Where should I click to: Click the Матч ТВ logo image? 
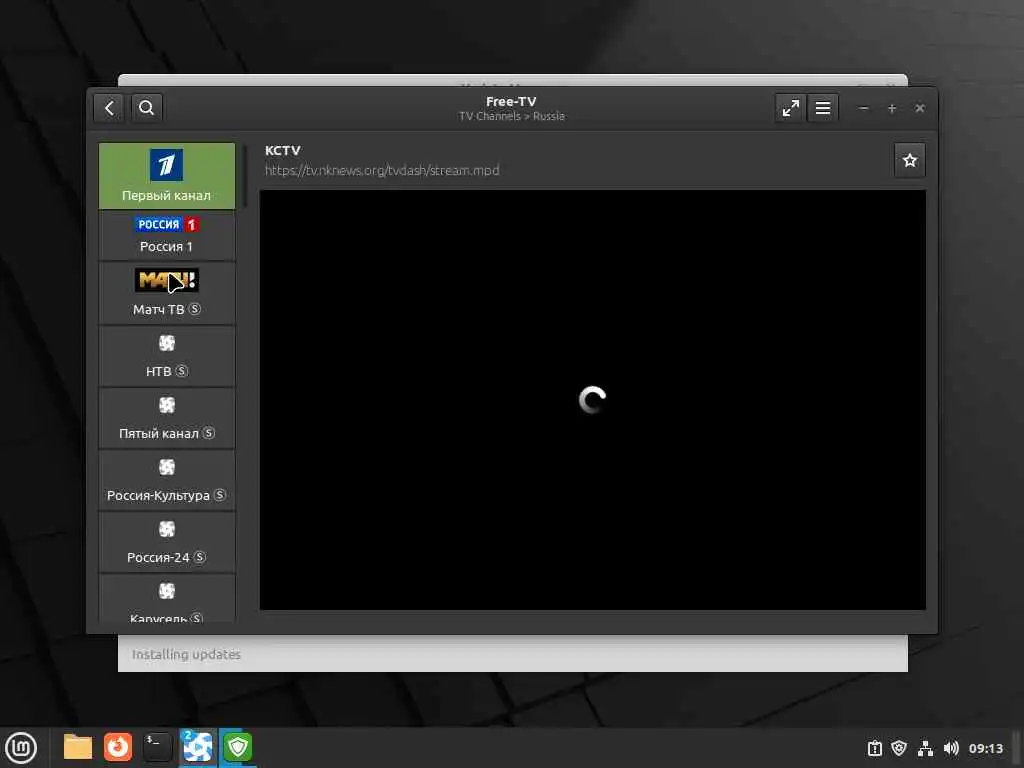coord(167,281)
